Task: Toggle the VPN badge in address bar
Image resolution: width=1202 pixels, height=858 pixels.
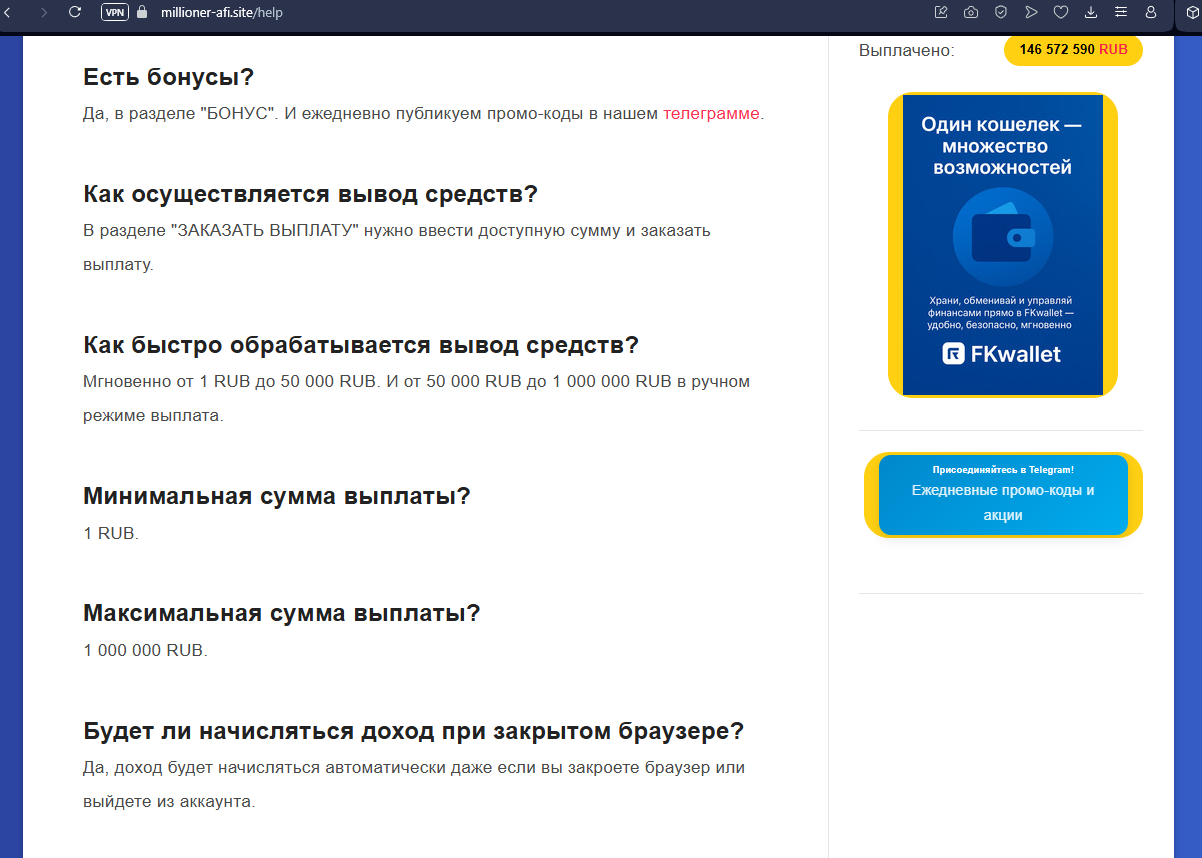Action: coord(114,12)
